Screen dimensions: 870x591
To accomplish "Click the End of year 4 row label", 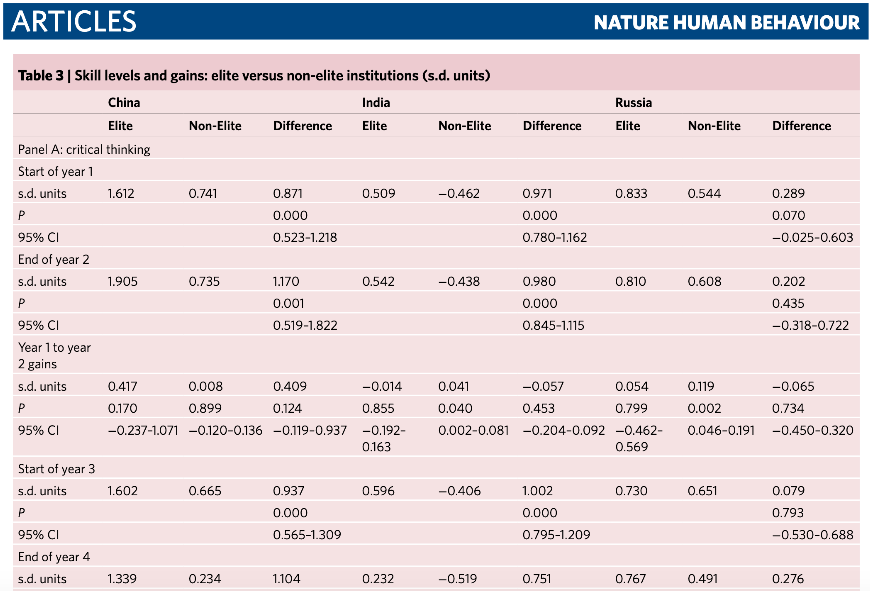I will [54, 557].
